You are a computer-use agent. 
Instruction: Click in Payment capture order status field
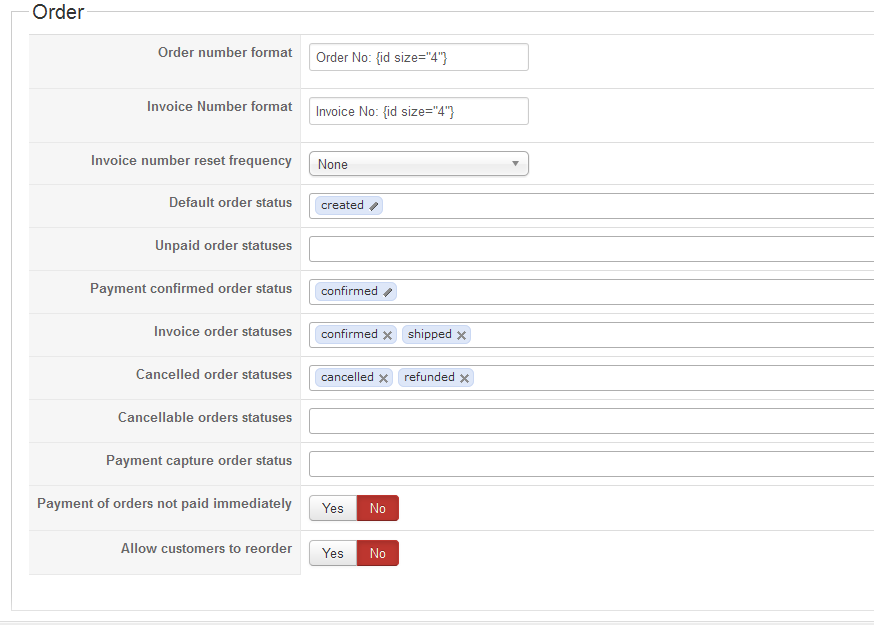(x=590, y=464)
